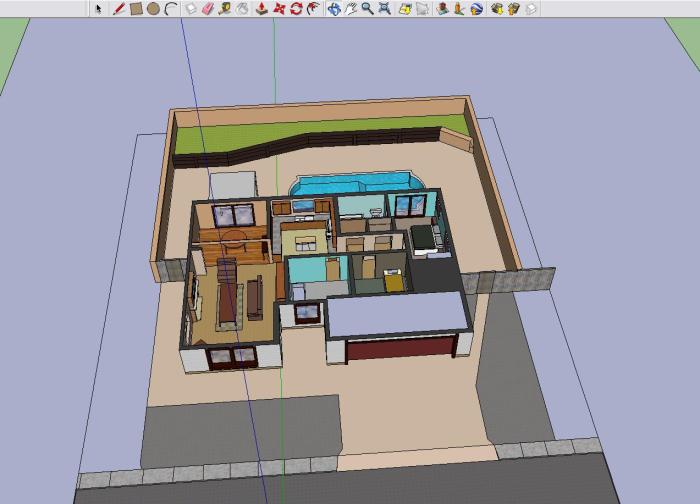Pick the Tape Measure tool

tap(225, 8)
